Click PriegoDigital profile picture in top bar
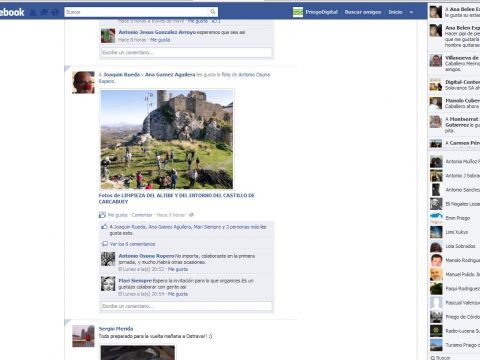The height and width of the screenshot is (360, 480). coord(298,12)
